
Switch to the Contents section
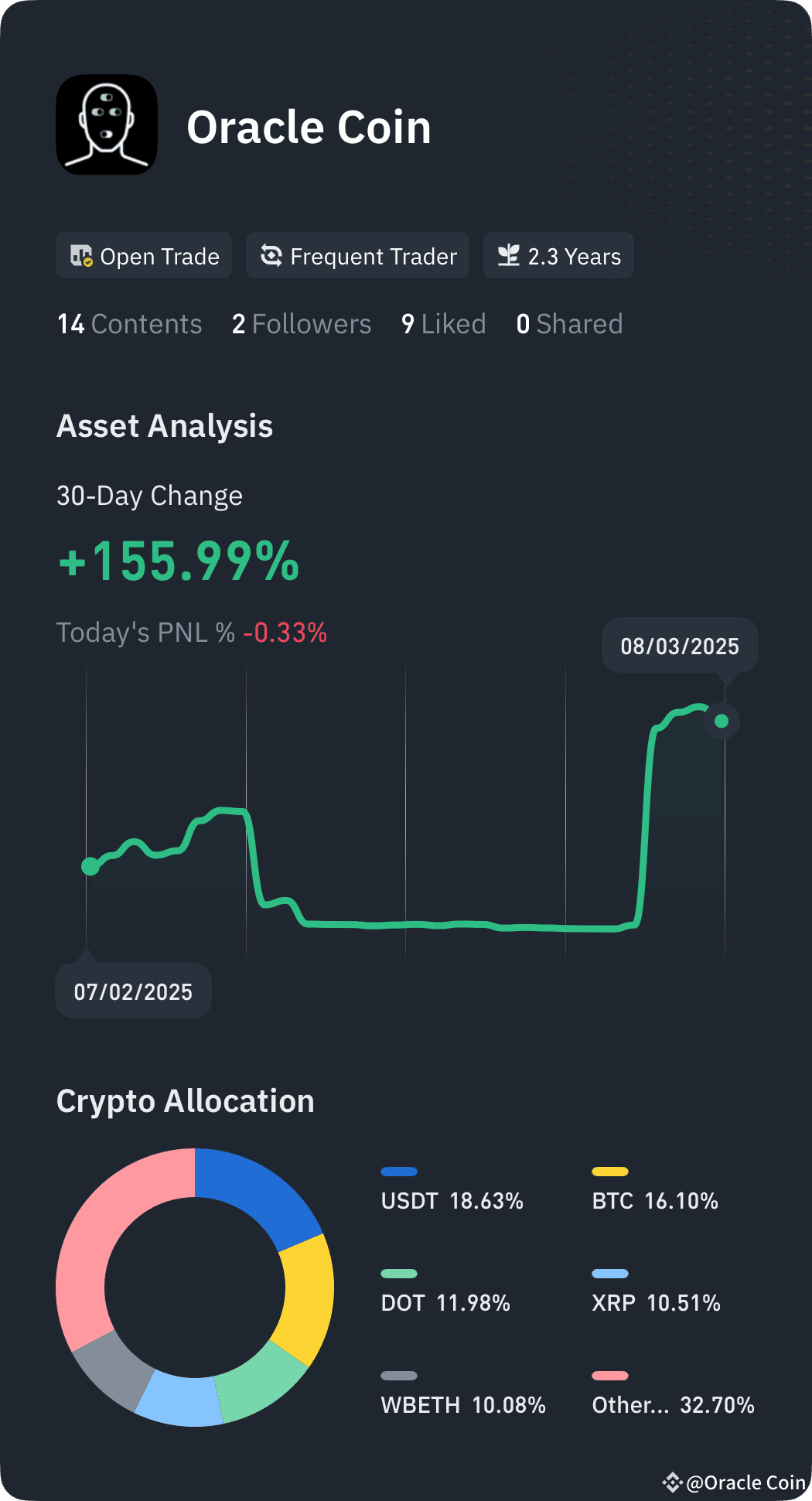coord(129,324)
